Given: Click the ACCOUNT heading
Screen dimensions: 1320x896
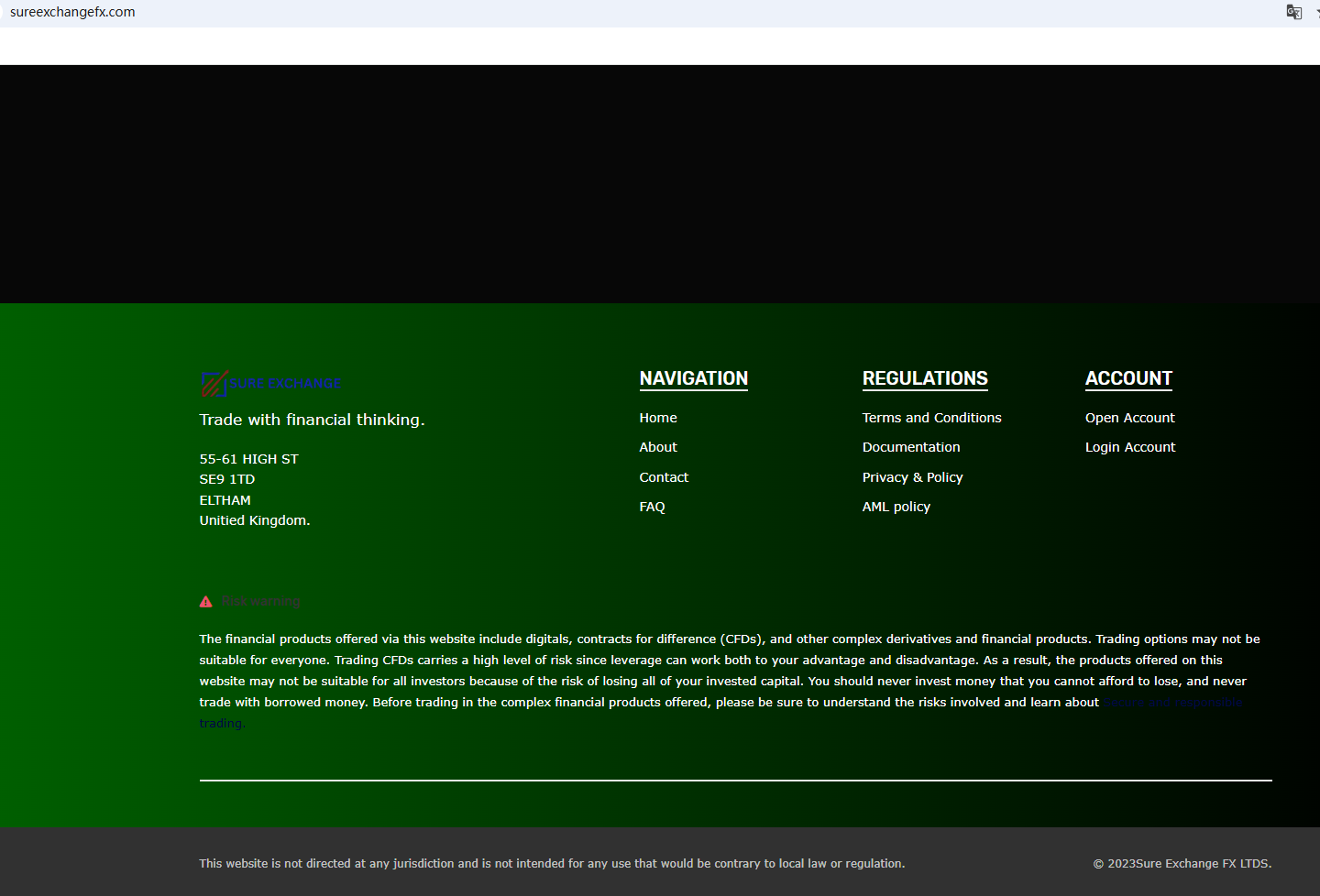Looking at the screenshot, I should (x=1128, y=378).
